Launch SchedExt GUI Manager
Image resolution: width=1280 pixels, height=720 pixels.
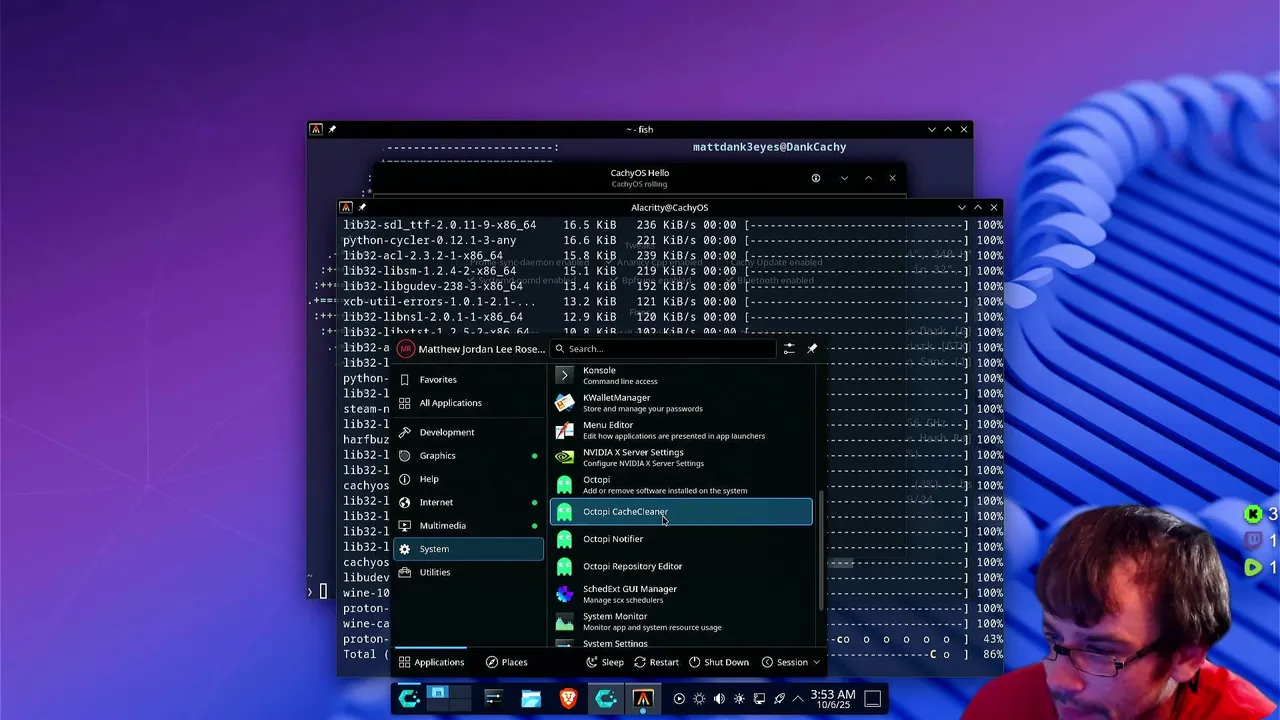click(x=681, y=594)
